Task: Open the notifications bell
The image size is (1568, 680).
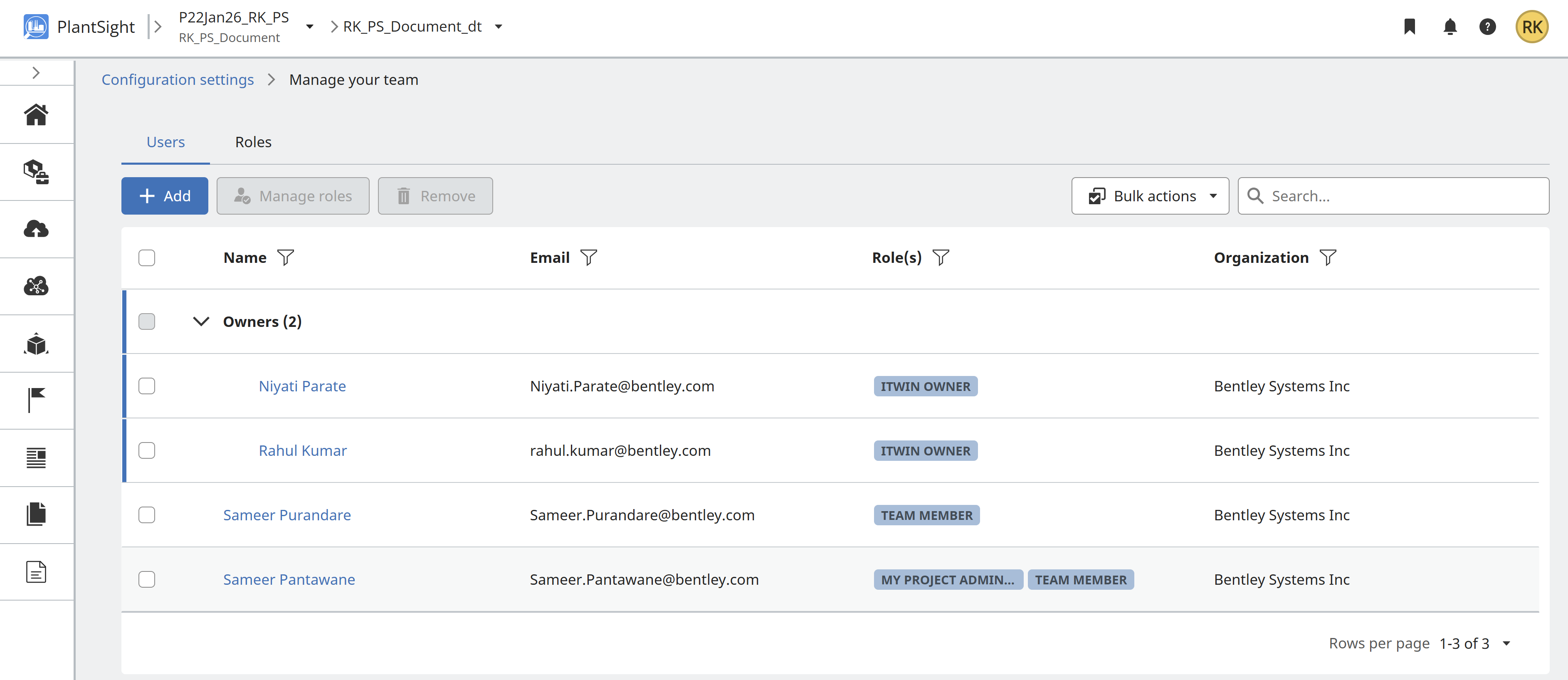Action: [x=1450, y=27]
